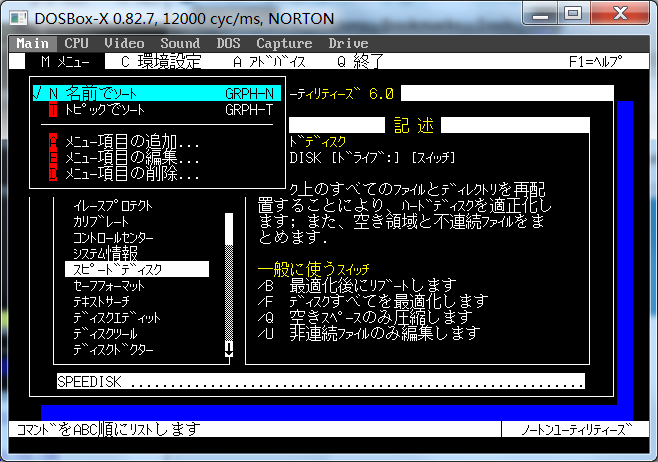This screenshot has width=658, height=462.
Task: Click the /F switch description line
Action: [373, 301]
